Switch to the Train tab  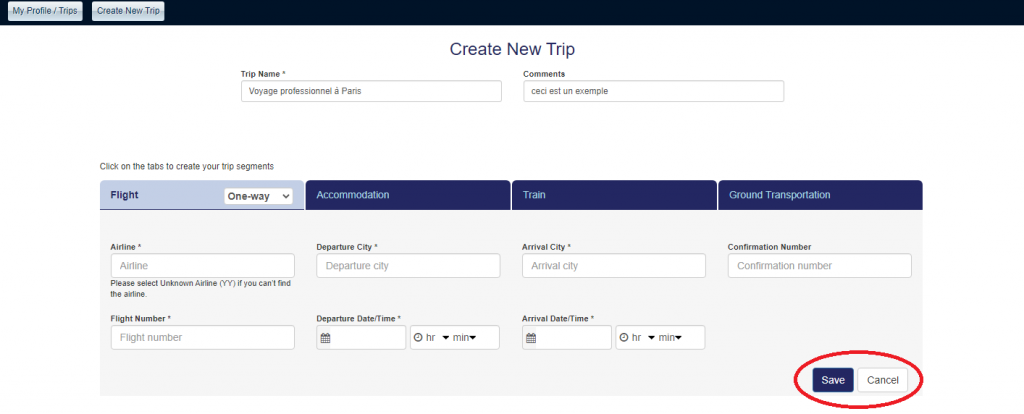613,195
